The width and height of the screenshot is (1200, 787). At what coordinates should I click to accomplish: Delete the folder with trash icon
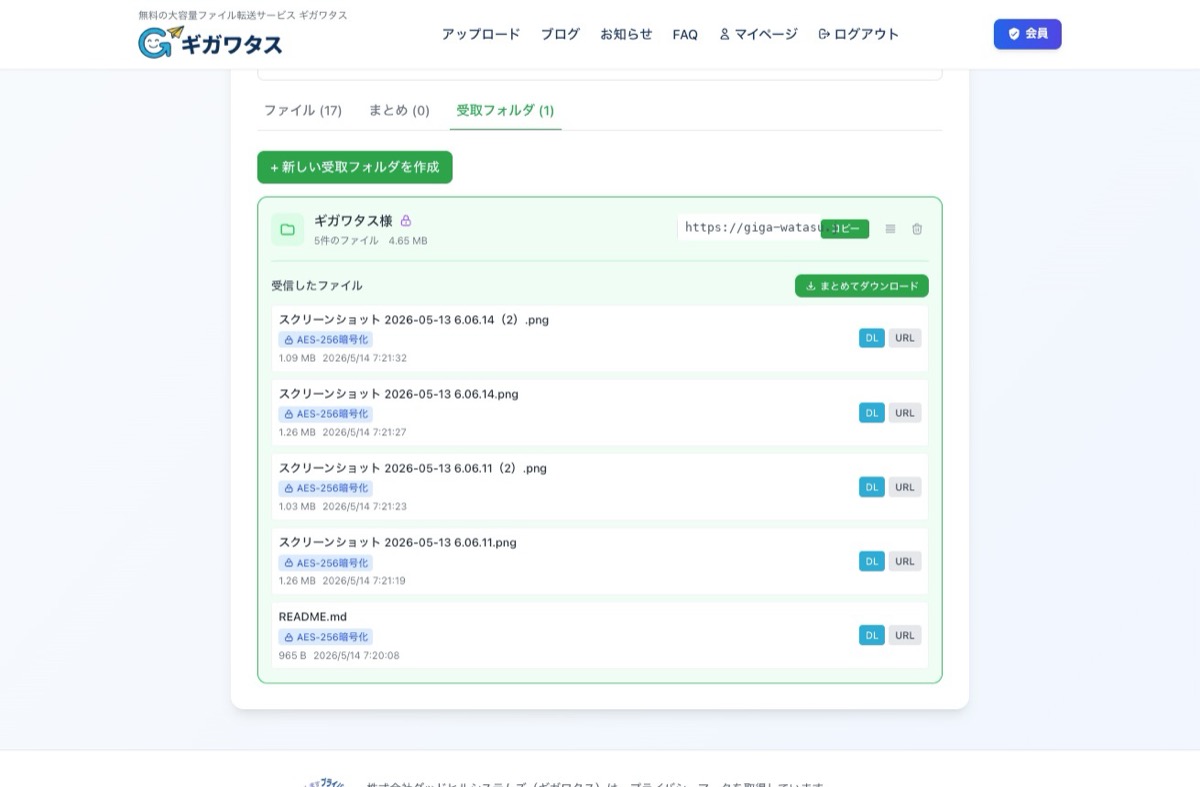[917, 229]
